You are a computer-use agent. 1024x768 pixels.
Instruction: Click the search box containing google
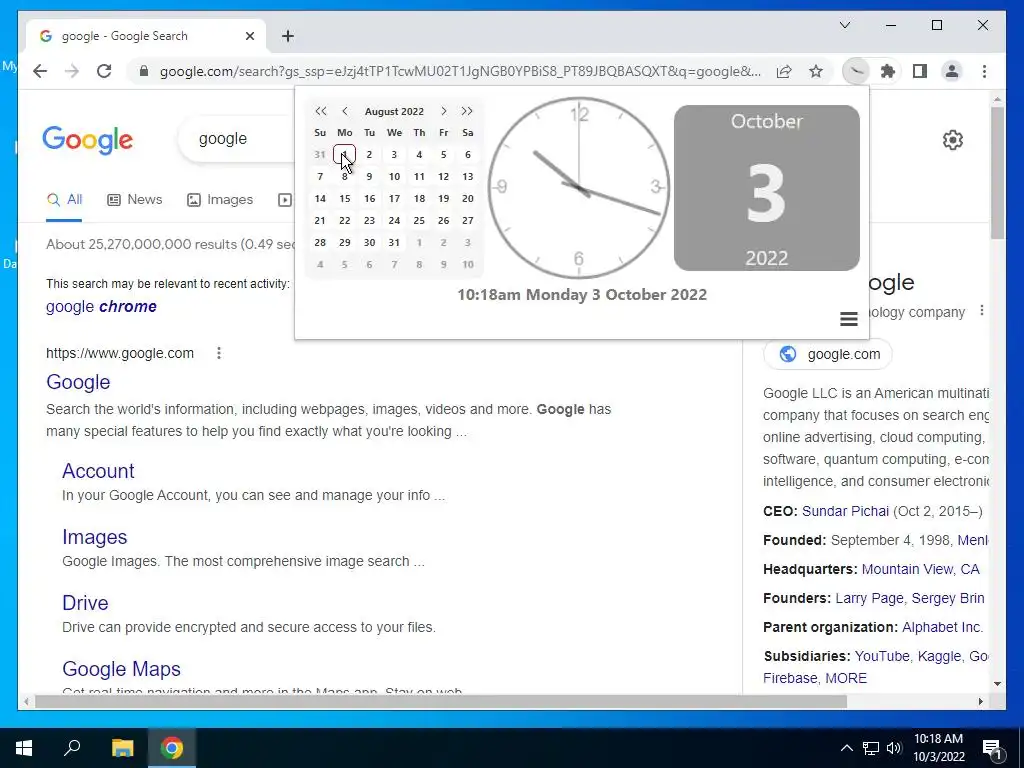coord(235,138)
